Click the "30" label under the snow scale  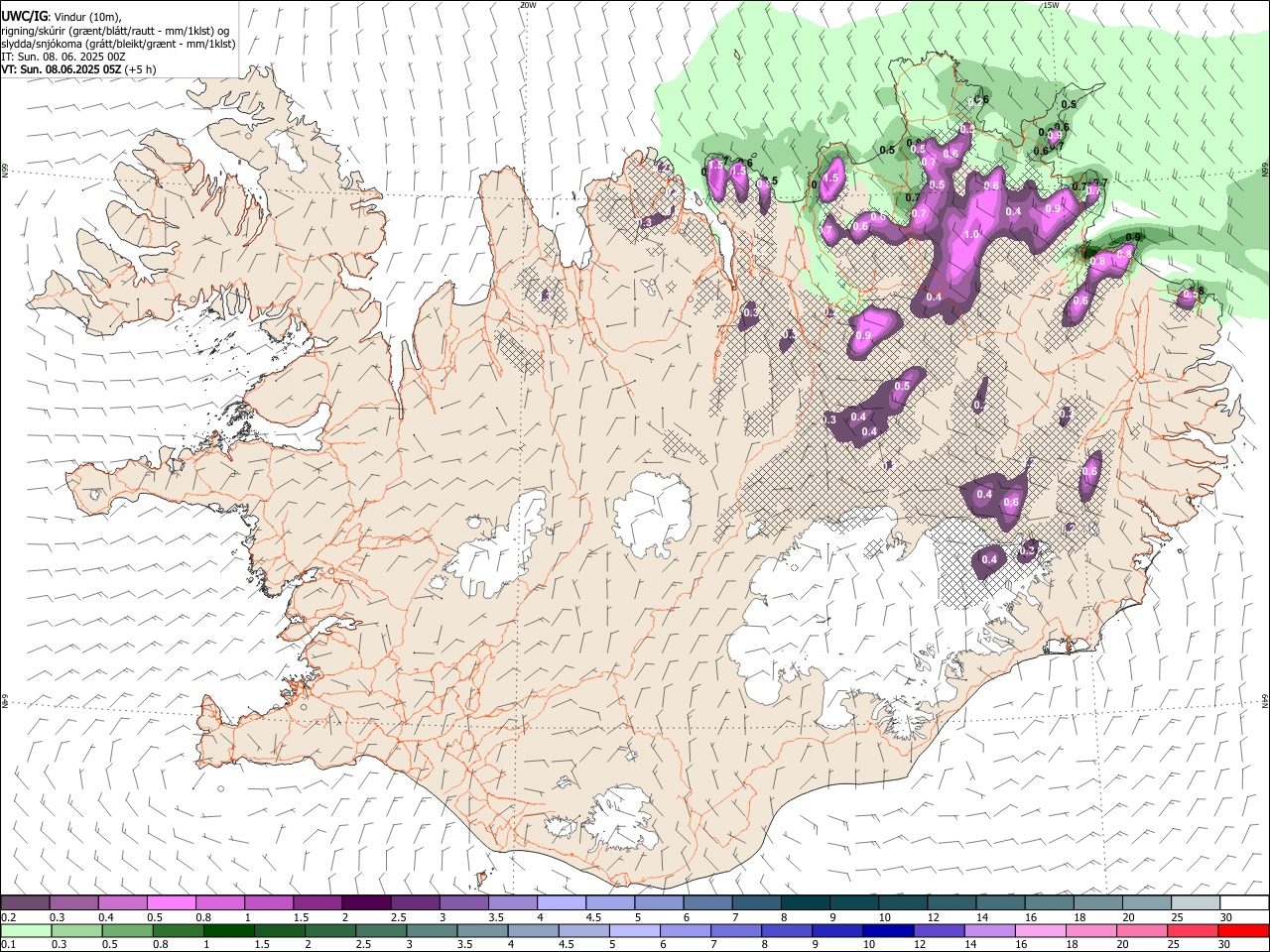point(1225,918)
